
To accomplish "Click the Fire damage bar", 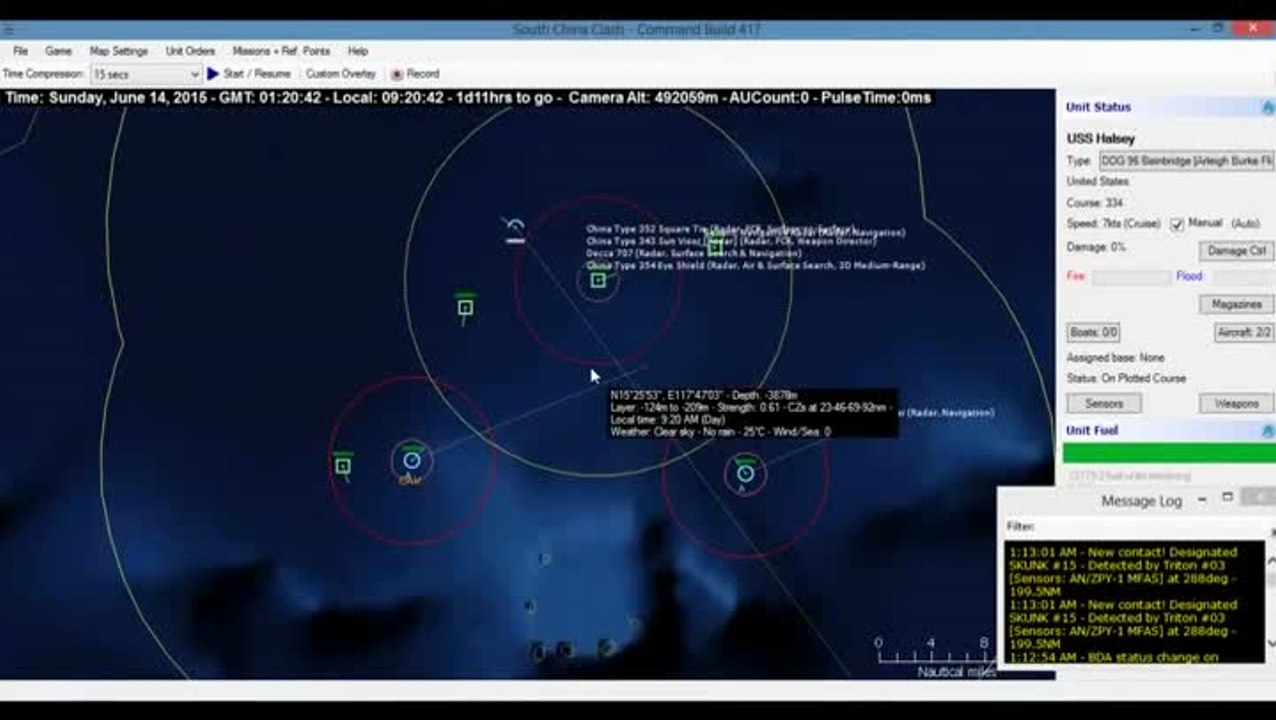I will pos(1130,277).
